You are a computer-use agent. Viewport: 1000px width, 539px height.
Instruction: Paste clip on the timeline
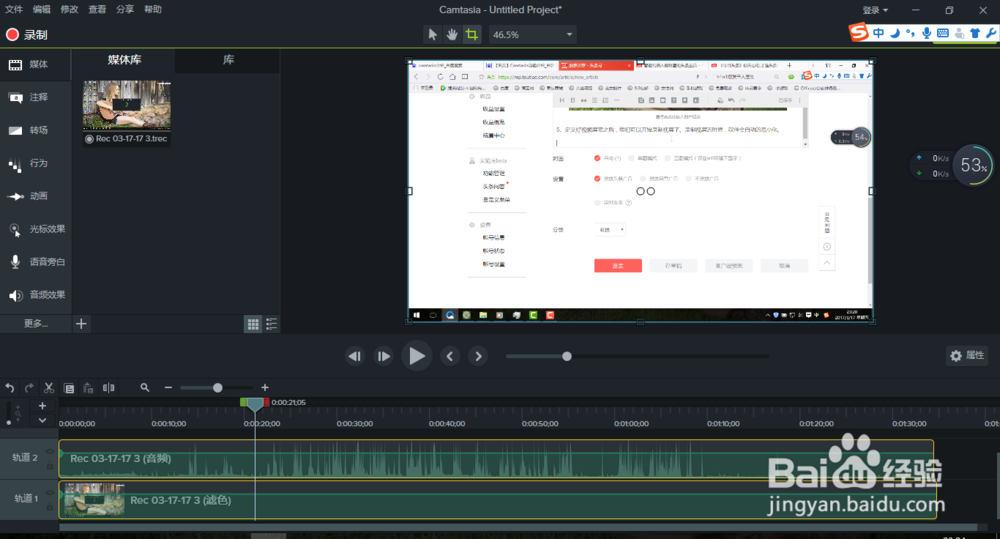(x=88, y=388)
